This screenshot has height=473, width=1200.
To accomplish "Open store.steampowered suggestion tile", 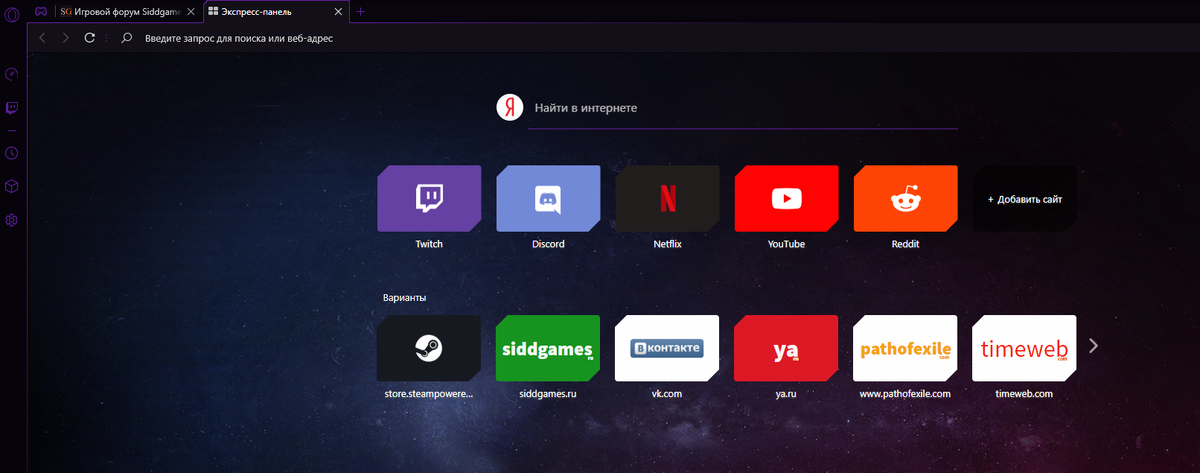I will click(x=429, y=347).
